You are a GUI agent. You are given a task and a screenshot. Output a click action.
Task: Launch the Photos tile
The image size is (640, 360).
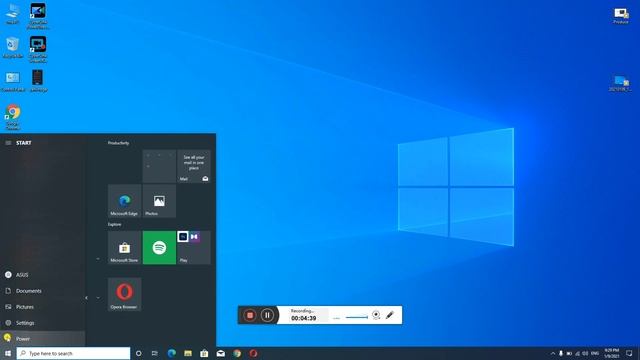tap(159, 201)
